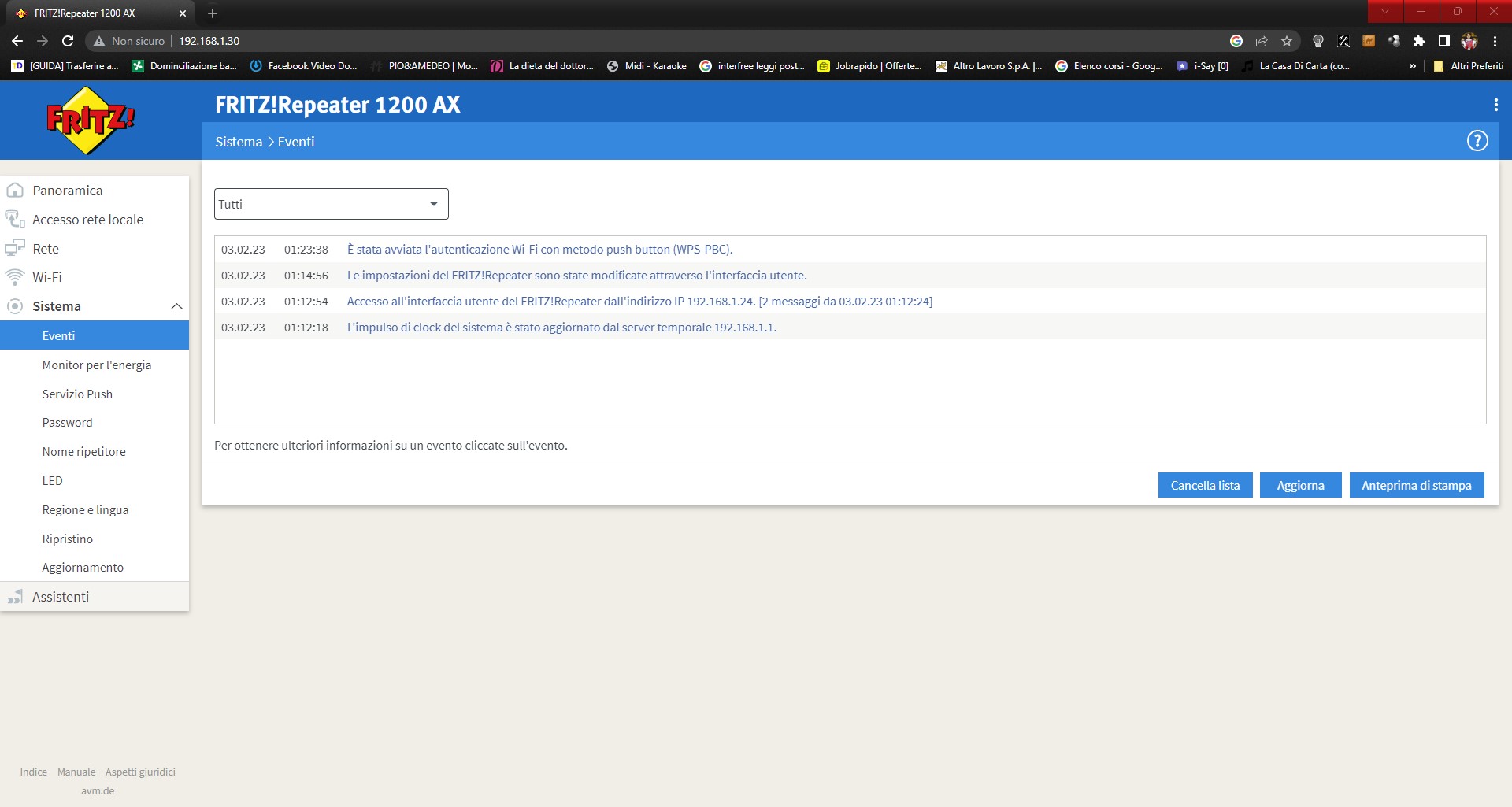Click the Assistenti icon

coord(15,597)
